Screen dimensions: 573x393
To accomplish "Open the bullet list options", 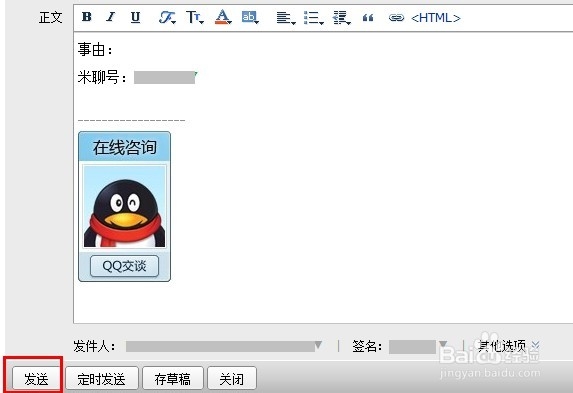I will coord(314,18).
